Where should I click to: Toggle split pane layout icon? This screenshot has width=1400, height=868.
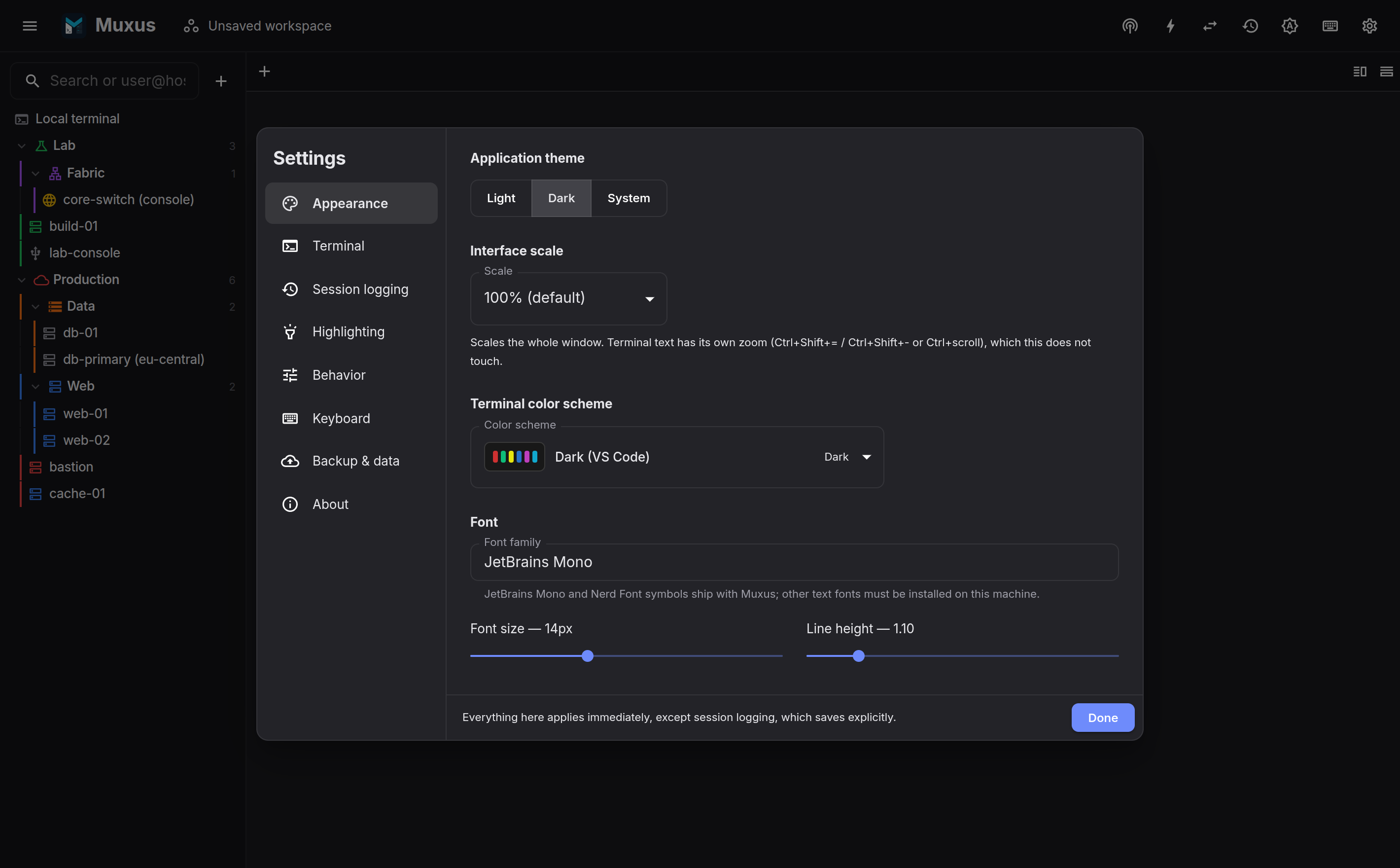click(1360, 71)
